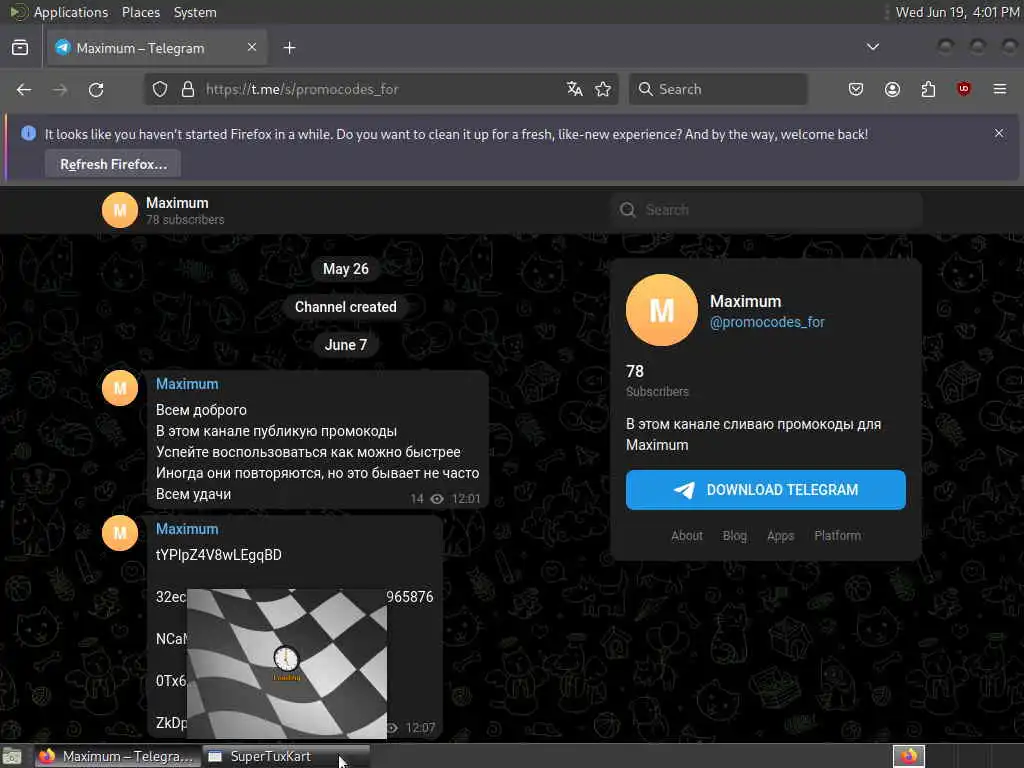Bookmark this page with the star
This screenshot has height=768, width=1024.
coord(603,89)
